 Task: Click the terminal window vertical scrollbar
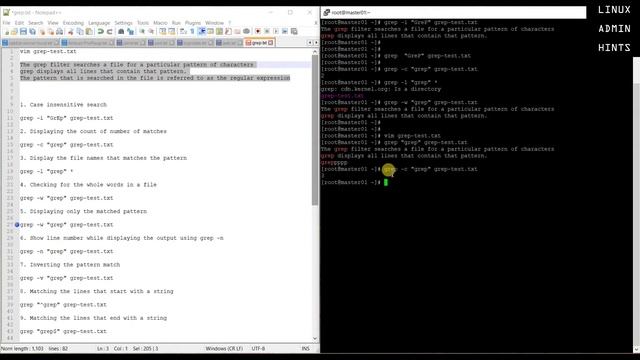tap(636, 204)
